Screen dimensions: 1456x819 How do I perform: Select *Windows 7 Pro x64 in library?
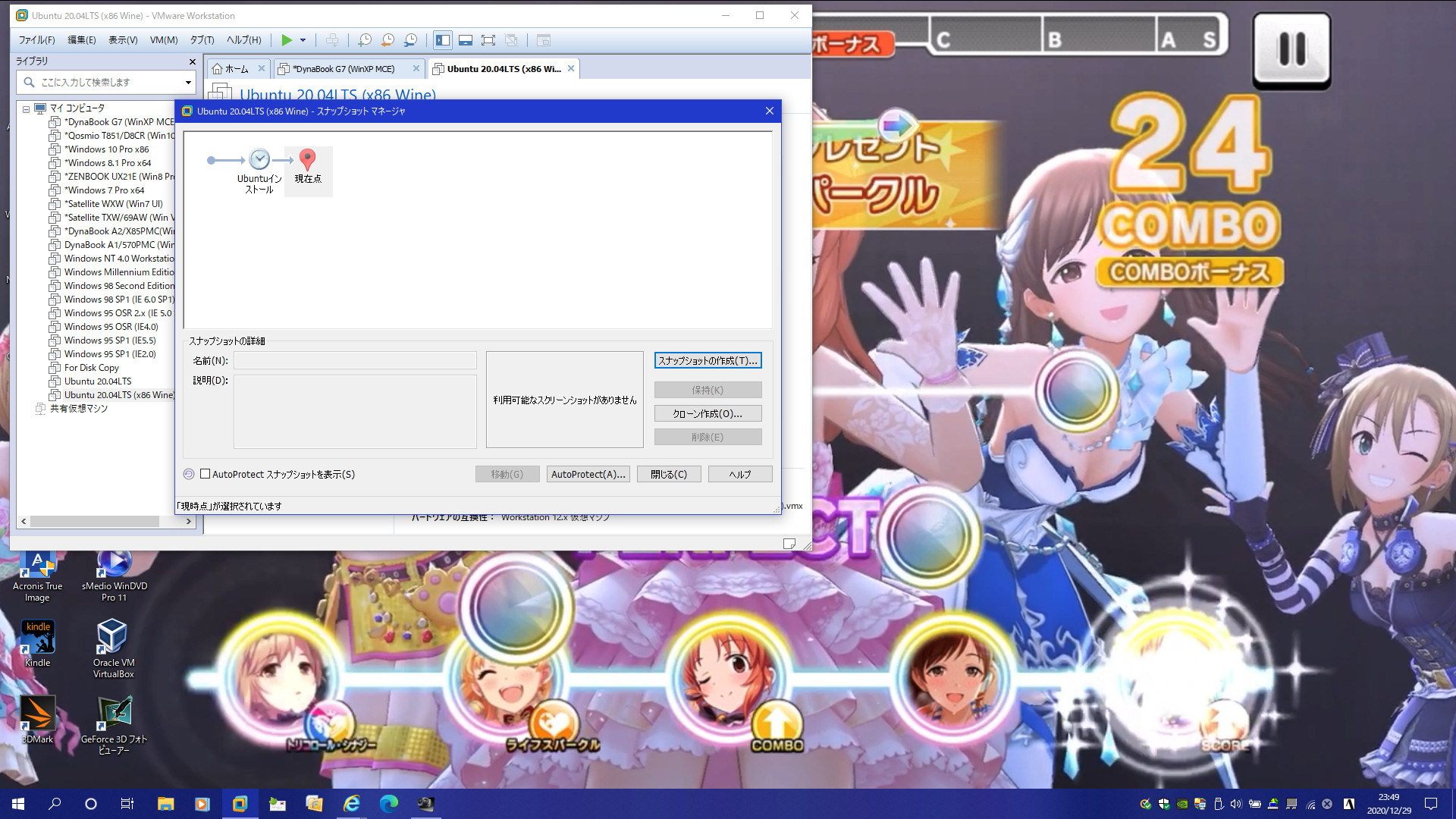point(104,190)
